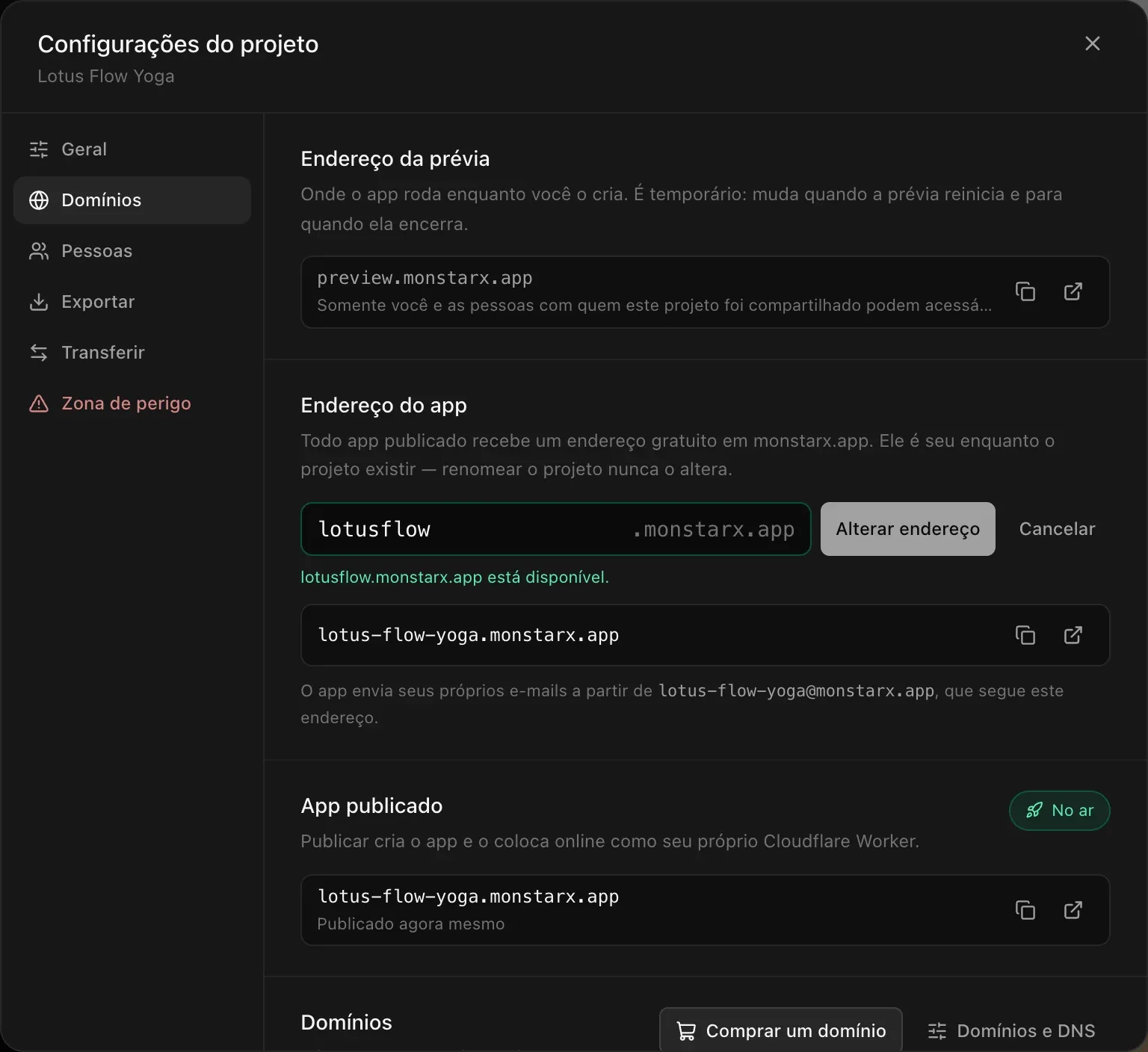Click the 'Lotus Flow Yoga' project name subtitle
The height and width of the screenshot is (1052, 1148).
click(106, 76)
